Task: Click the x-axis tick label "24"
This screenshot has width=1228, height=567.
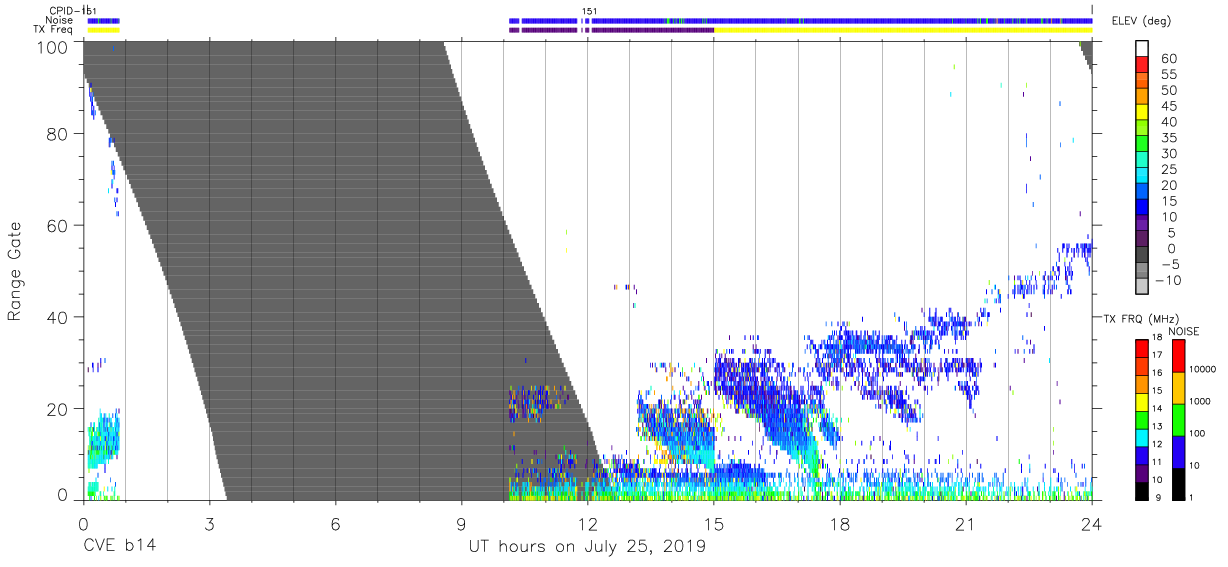Action: click(x=1092, y=524)
